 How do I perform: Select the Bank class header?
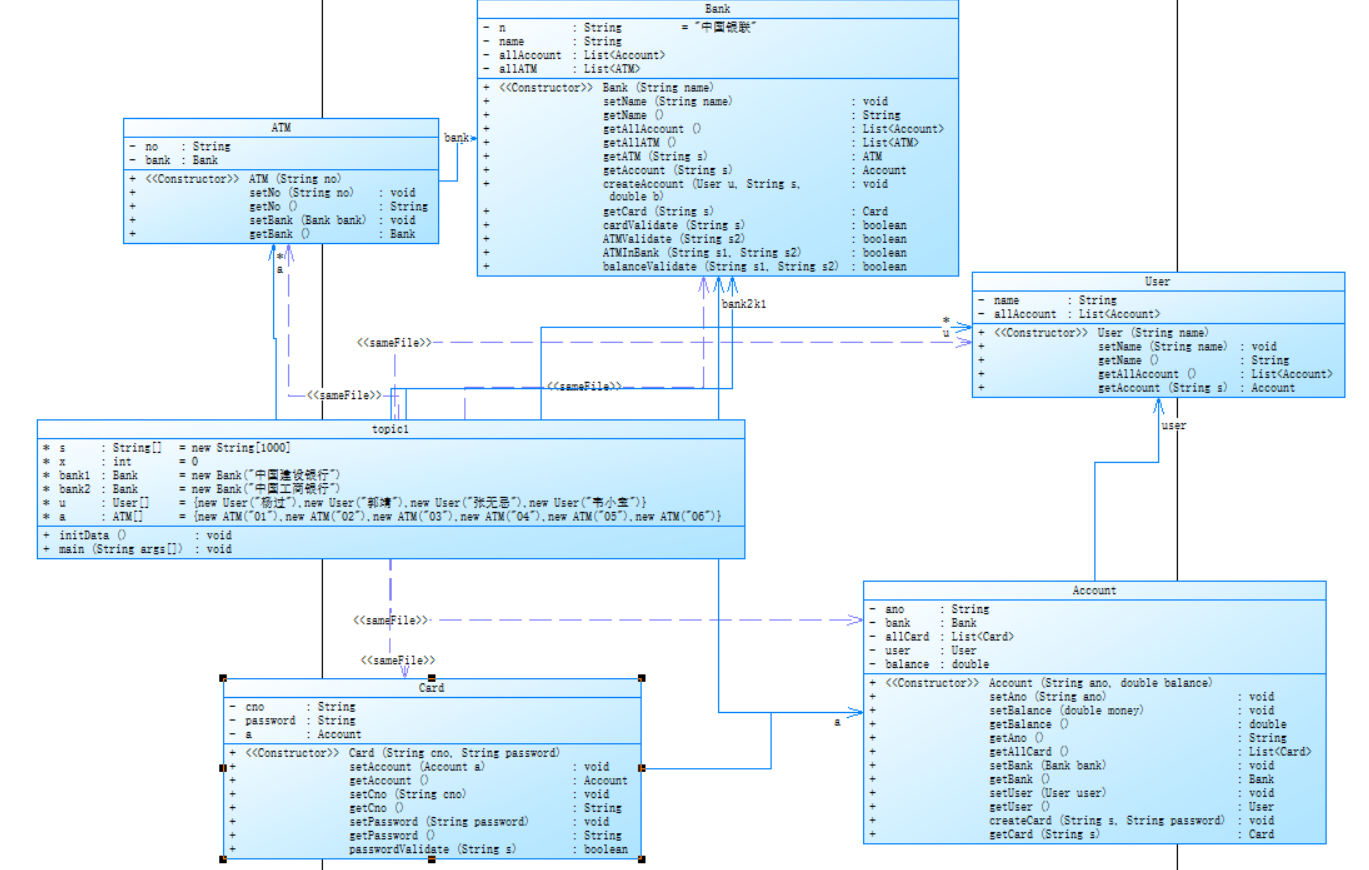point(718,8)
